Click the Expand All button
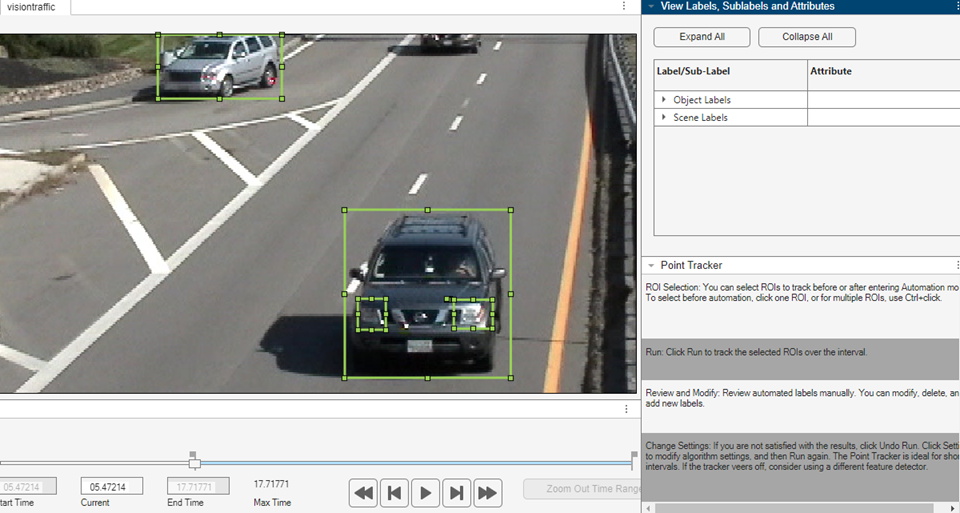 coord(702,37)
